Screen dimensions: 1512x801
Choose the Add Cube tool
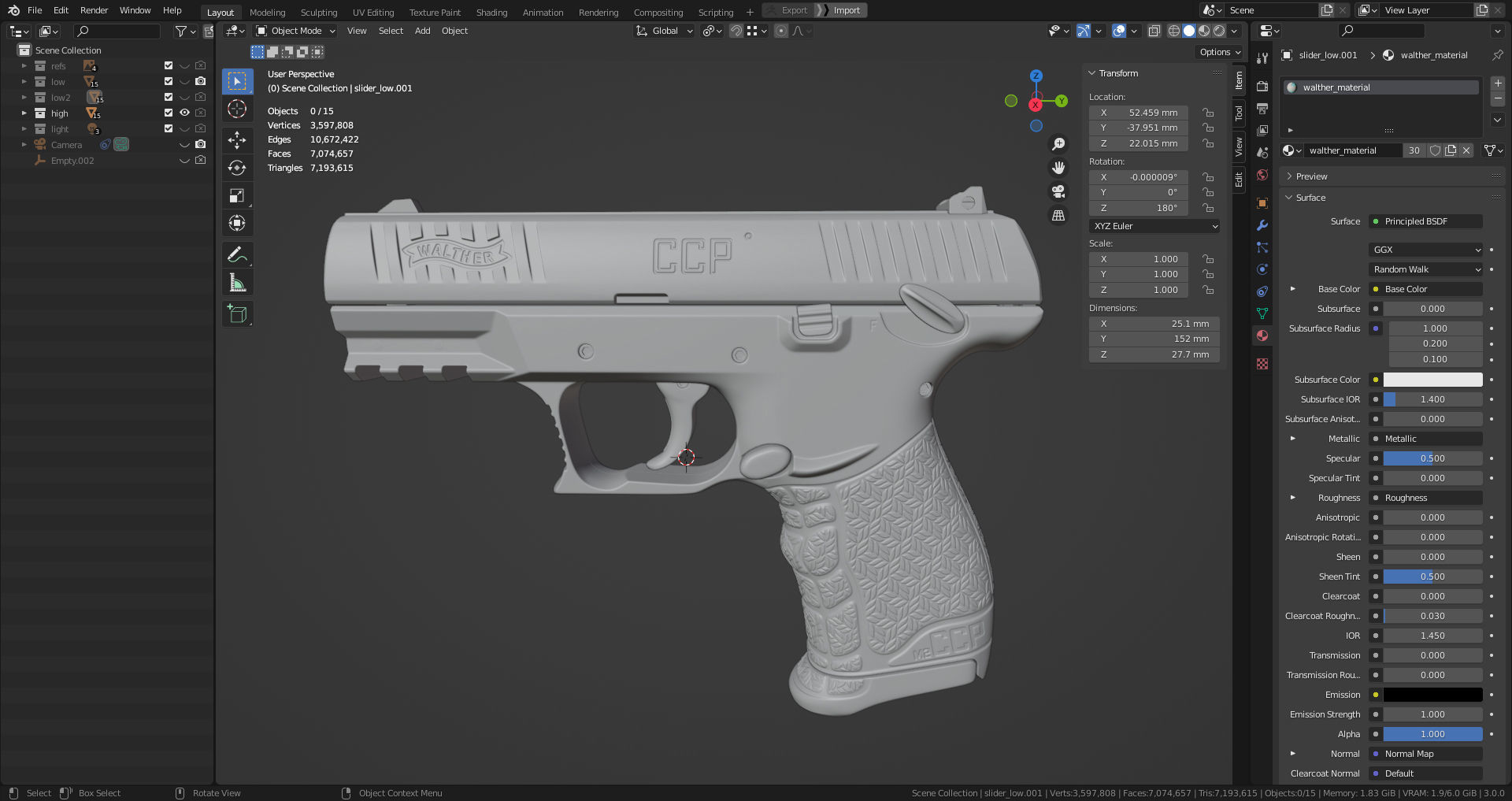[x=237, y=314]
